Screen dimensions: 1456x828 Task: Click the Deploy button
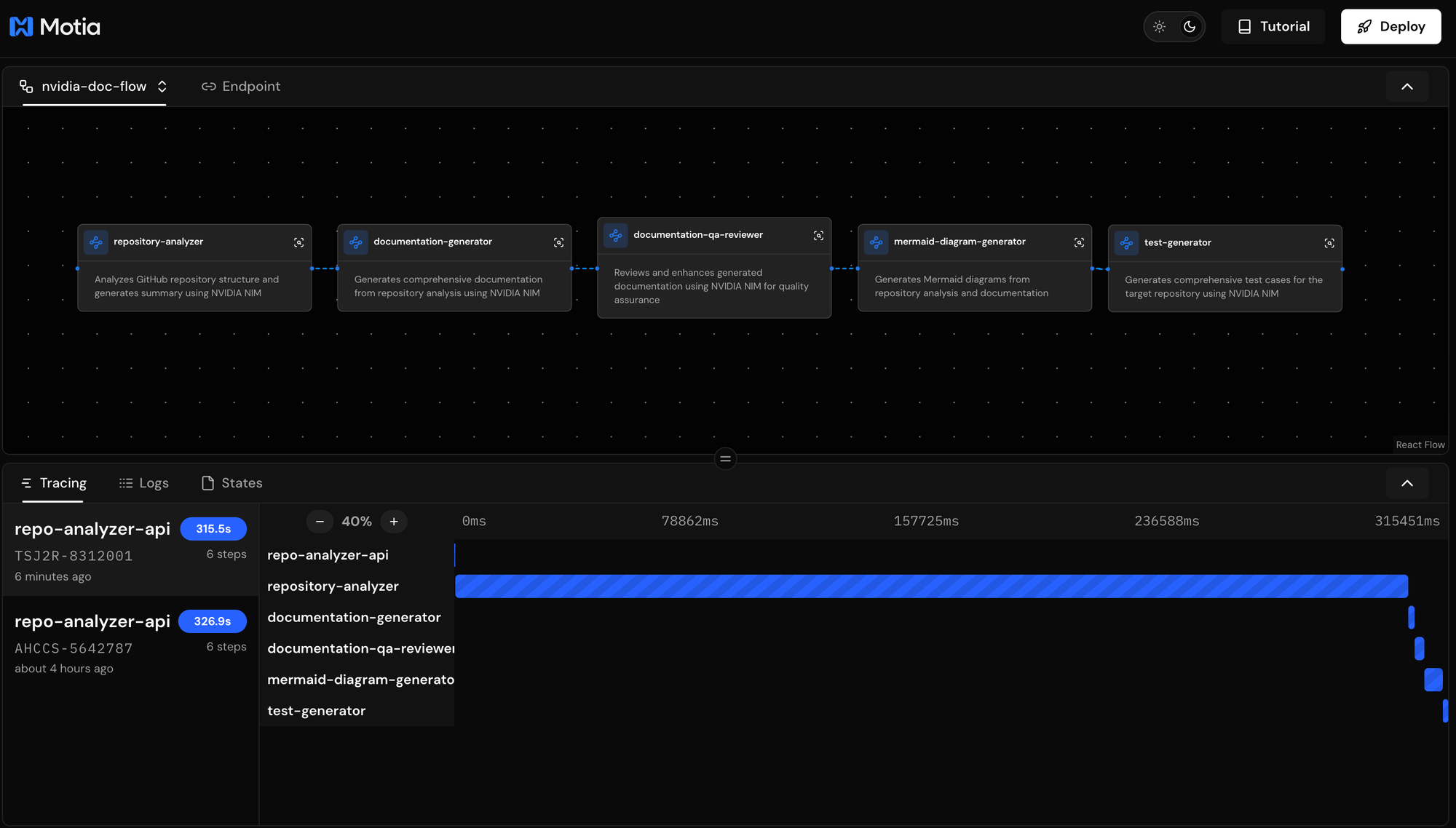[x=1390, y=27]
